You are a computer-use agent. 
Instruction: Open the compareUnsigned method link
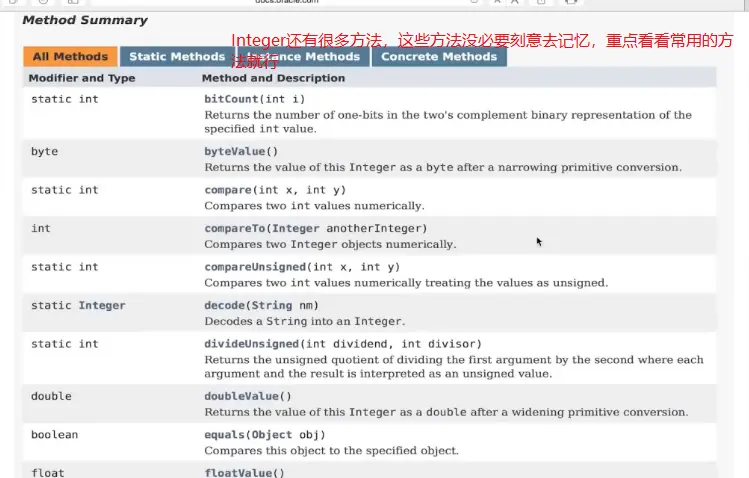(x=255, y=267)
